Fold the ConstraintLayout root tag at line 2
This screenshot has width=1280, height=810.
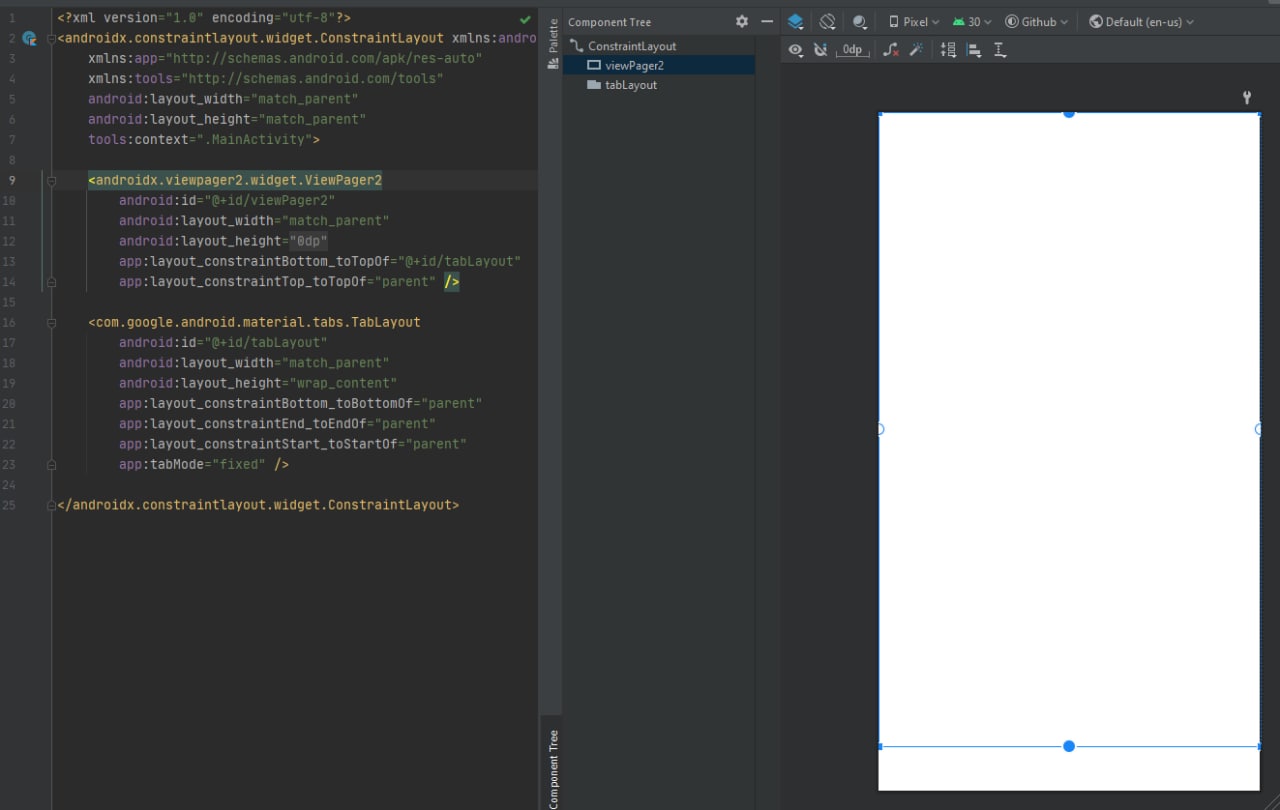click(51, 38)
